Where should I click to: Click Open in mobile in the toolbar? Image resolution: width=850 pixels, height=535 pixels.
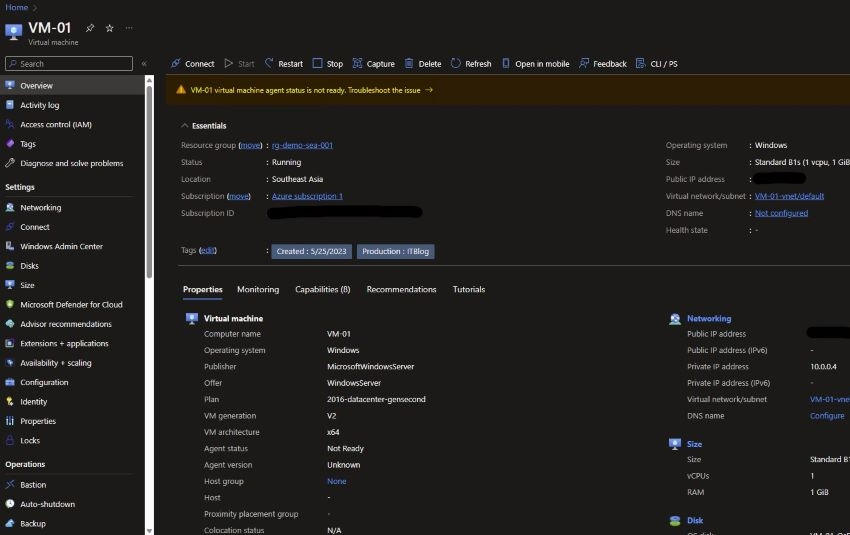click(x=535, y=63)
